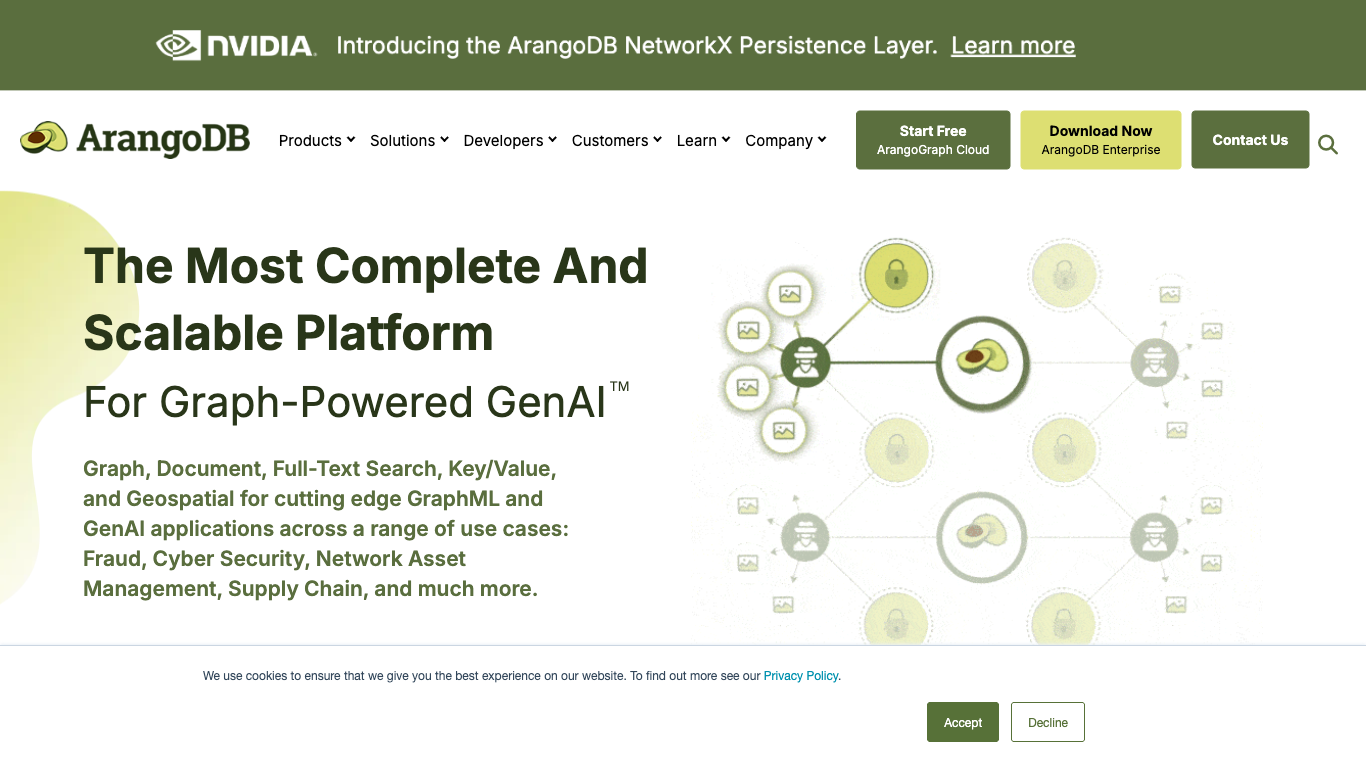
Task: Open the Learn more banner link
Action: point(1013,46)
